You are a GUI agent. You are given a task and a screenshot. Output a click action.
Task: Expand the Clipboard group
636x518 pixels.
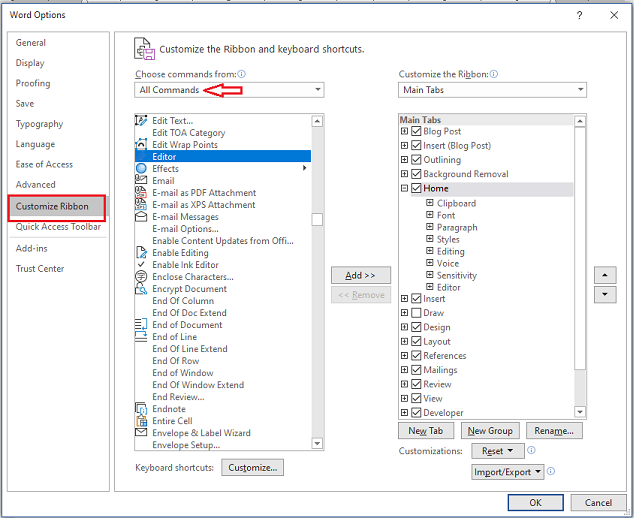pos(430,203)
